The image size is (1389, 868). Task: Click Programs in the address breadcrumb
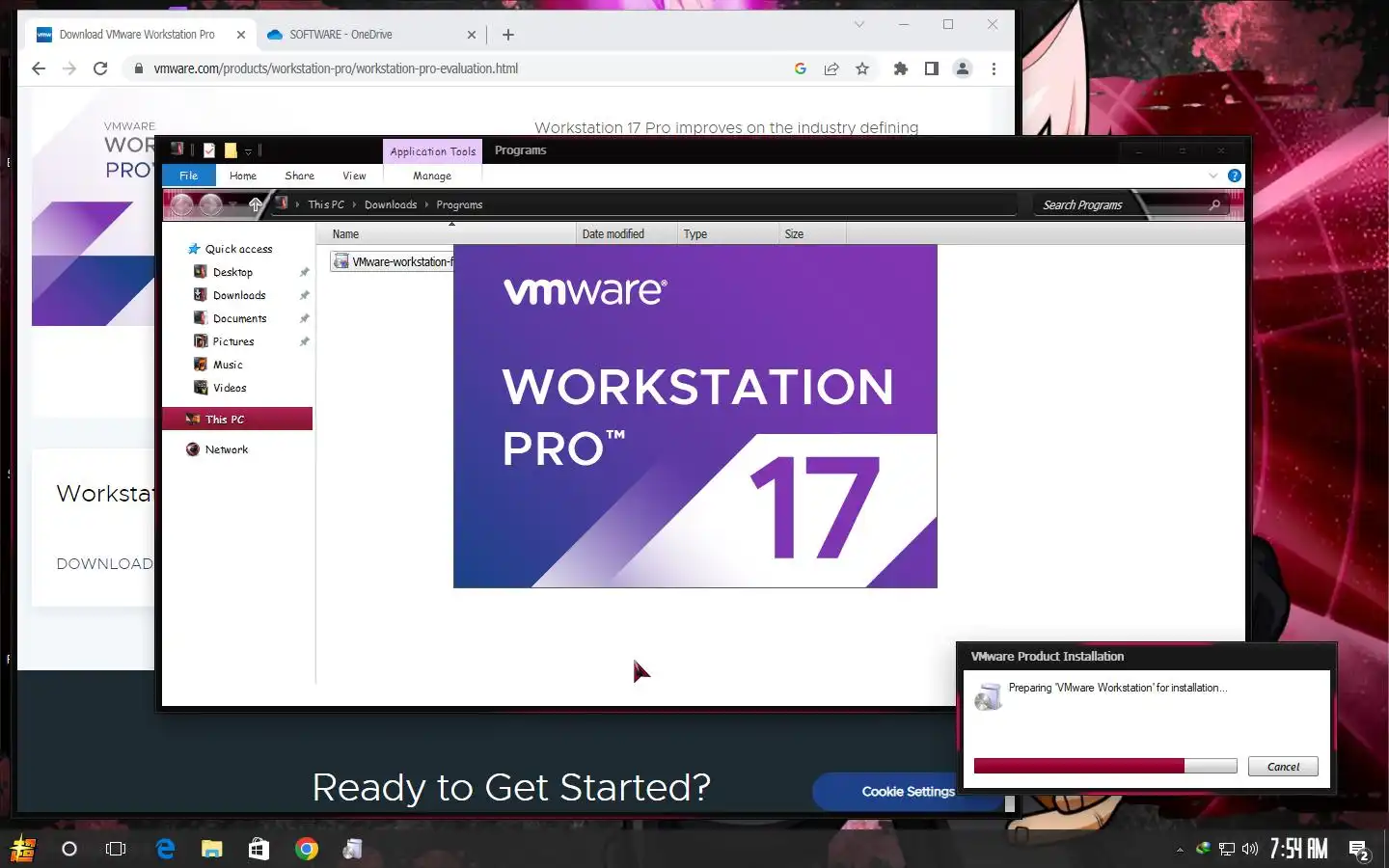459,204
